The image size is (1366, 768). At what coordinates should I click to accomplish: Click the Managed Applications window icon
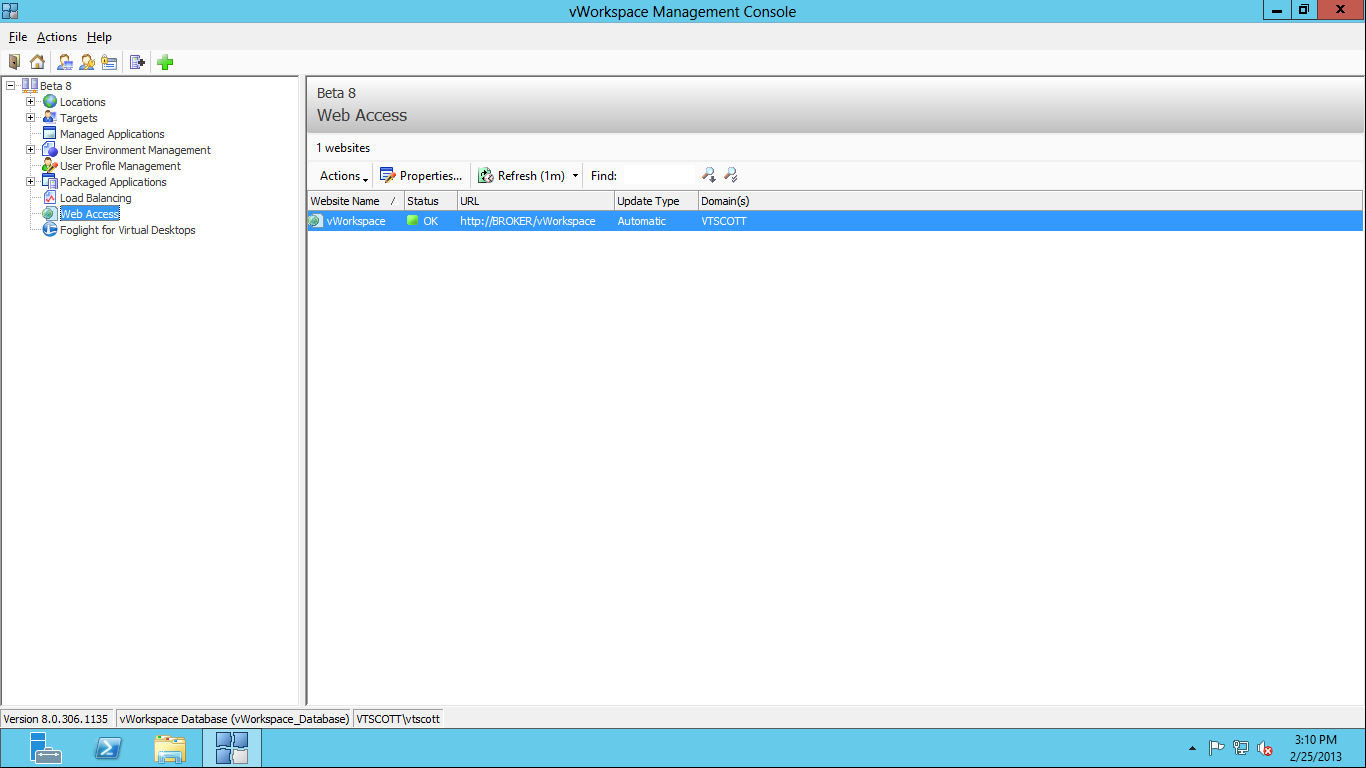tap(50, 134)
